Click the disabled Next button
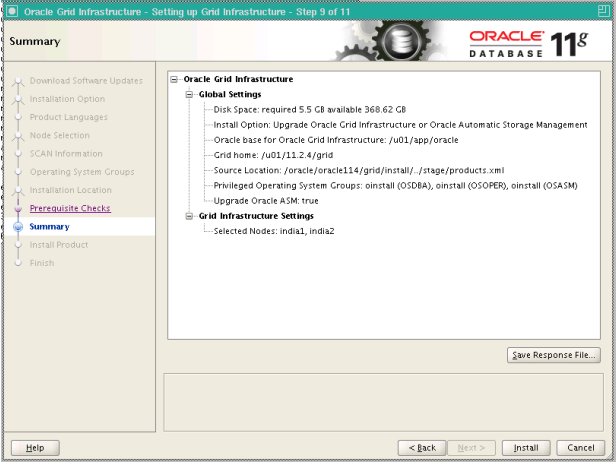 (471, 447)
